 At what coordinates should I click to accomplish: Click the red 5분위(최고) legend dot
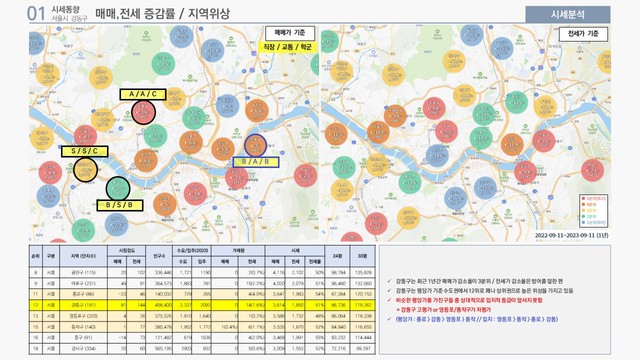click(584, 198)
